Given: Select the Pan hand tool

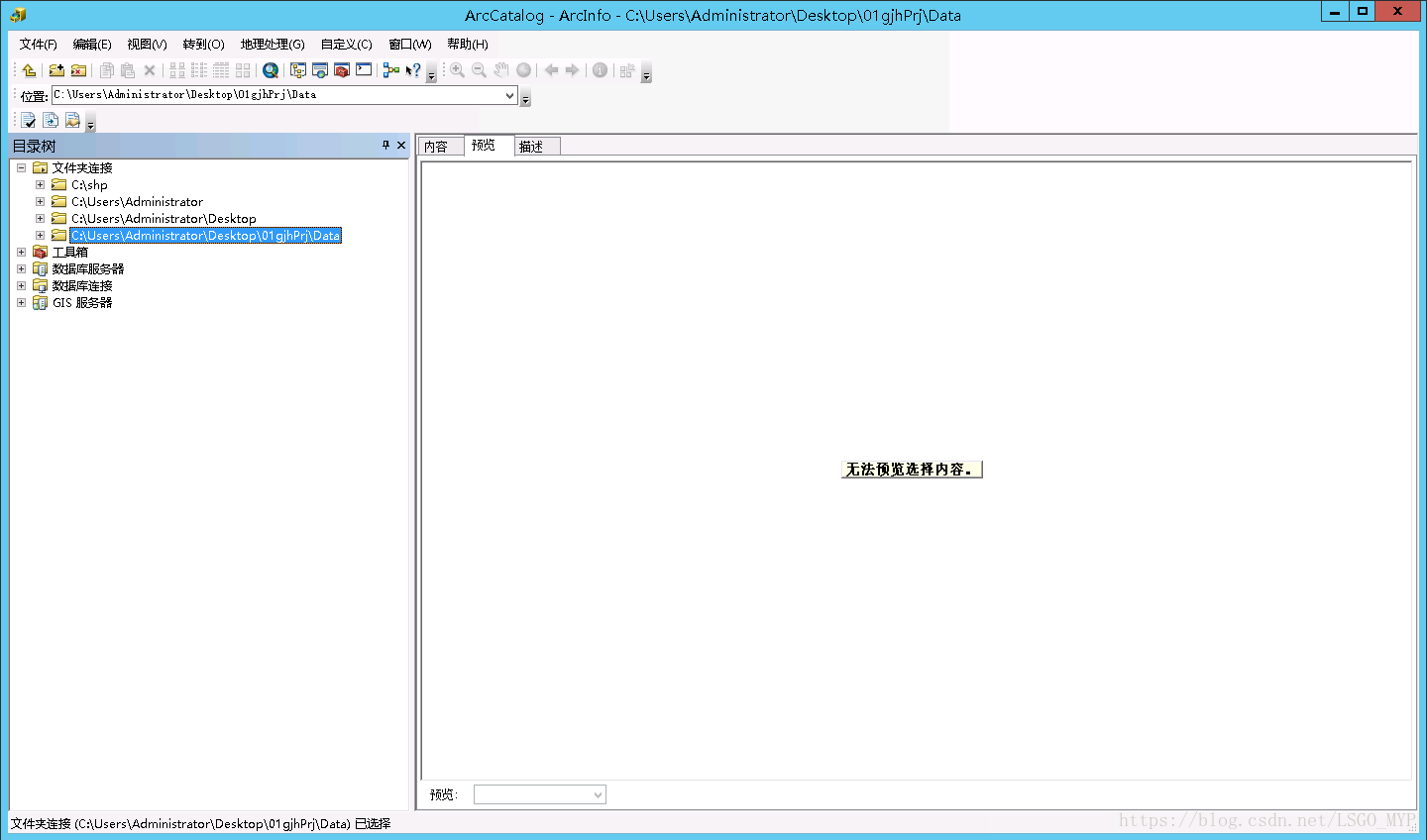Looking at the screenshot, I should [501, 70].
